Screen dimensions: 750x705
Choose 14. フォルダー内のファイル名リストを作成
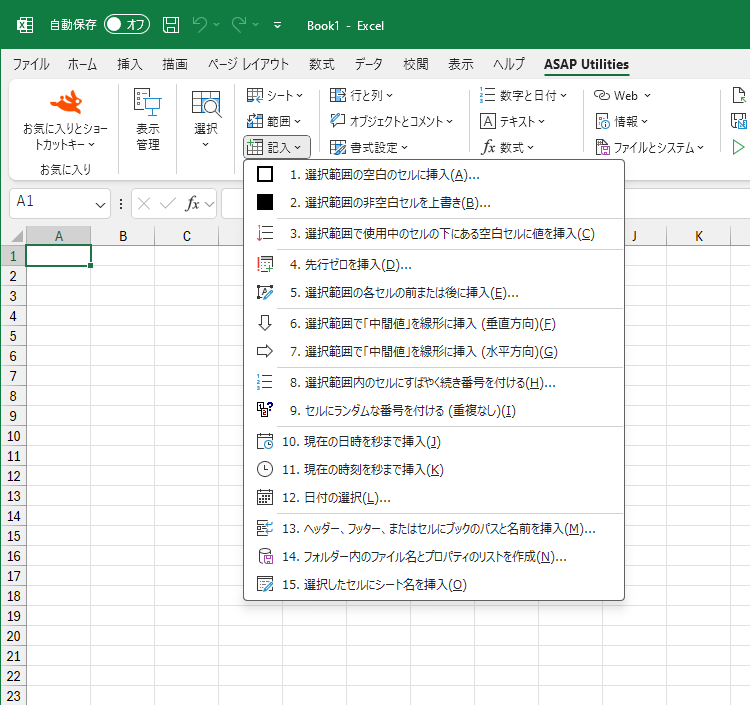pyautogui.click(x=434, y=557)
